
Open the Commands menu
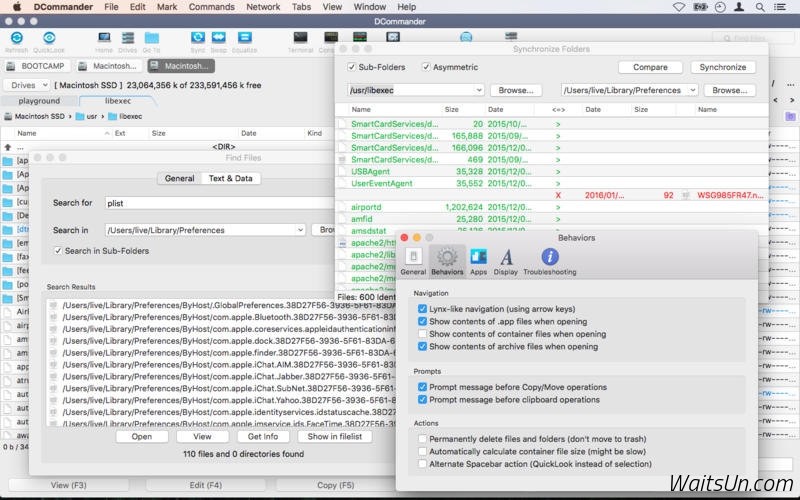click(212, 7)
